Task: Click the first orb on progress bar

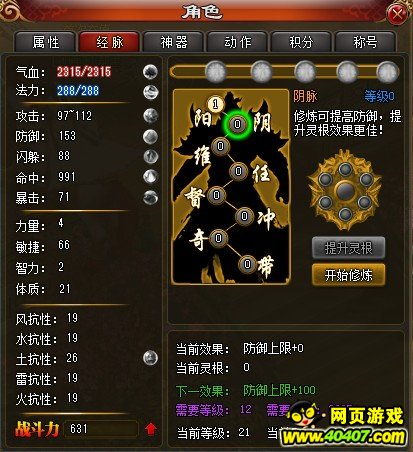Action: coord(216,71)
